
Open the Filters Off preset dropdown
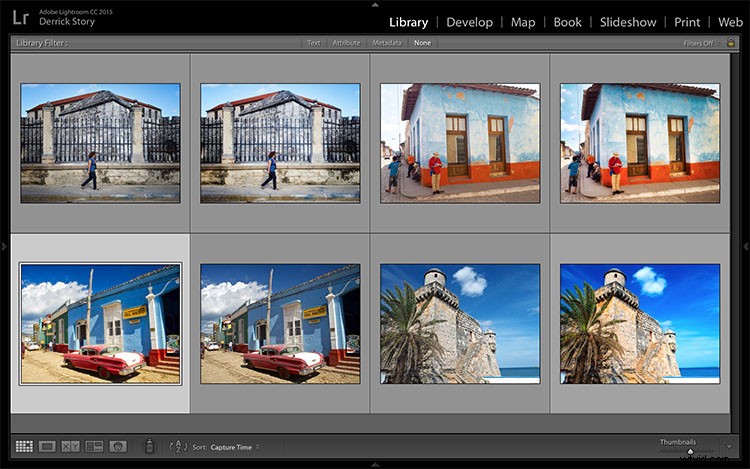701,43
